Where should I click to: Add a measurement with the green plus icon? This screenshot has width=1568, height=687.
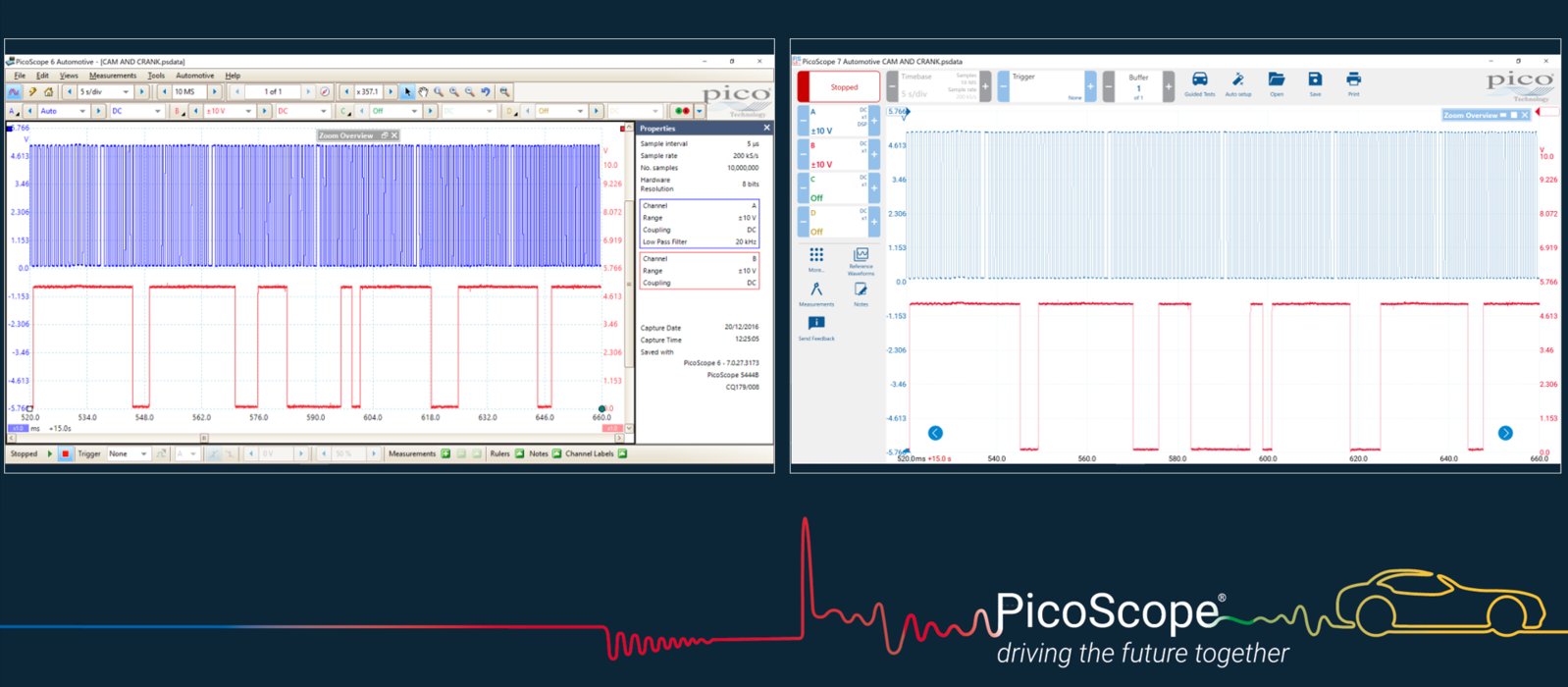pos(445,454)
